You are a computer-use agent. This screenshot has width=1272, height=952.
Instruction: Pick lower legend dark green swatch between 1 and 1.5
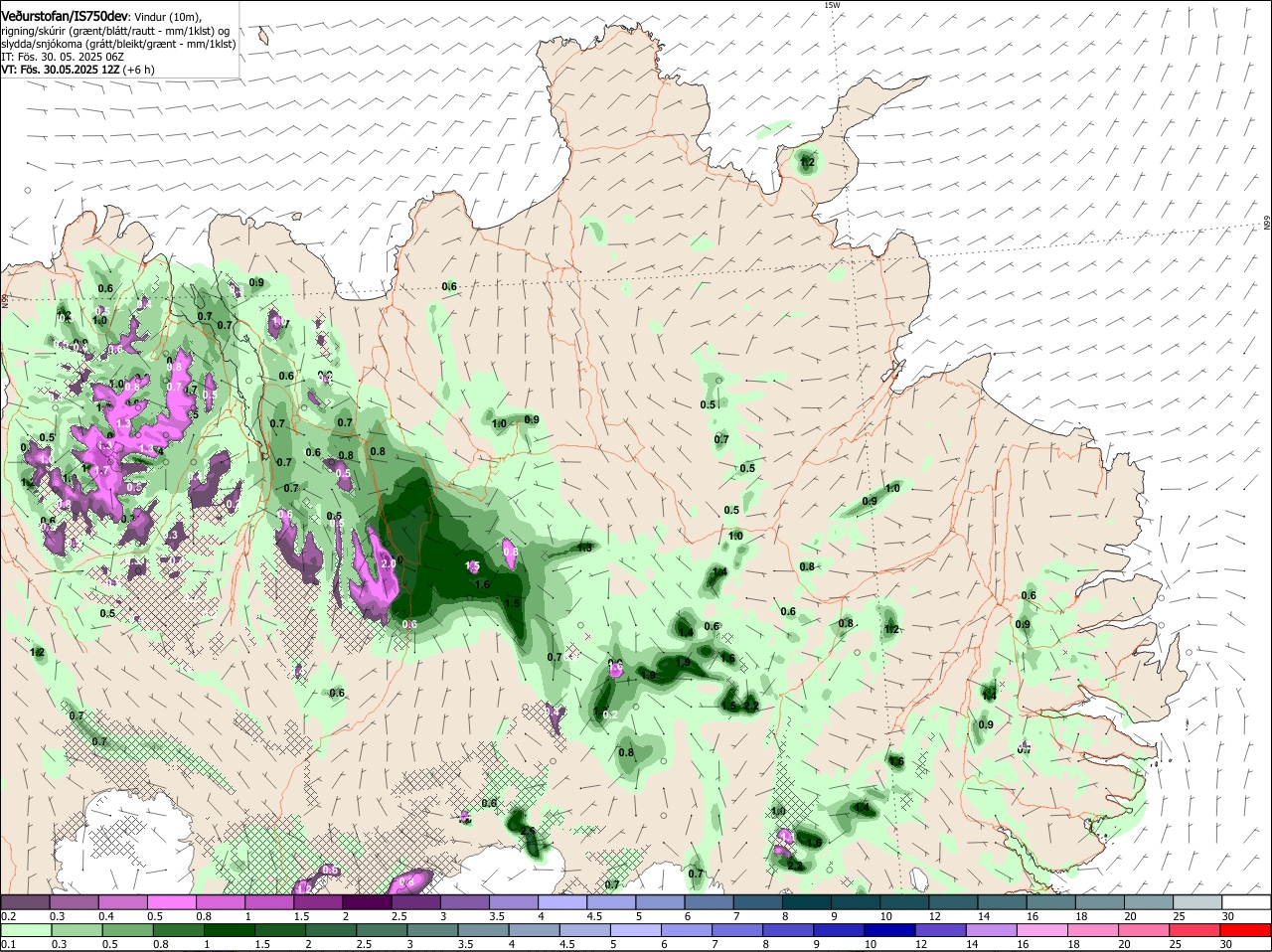pos(229,930)
